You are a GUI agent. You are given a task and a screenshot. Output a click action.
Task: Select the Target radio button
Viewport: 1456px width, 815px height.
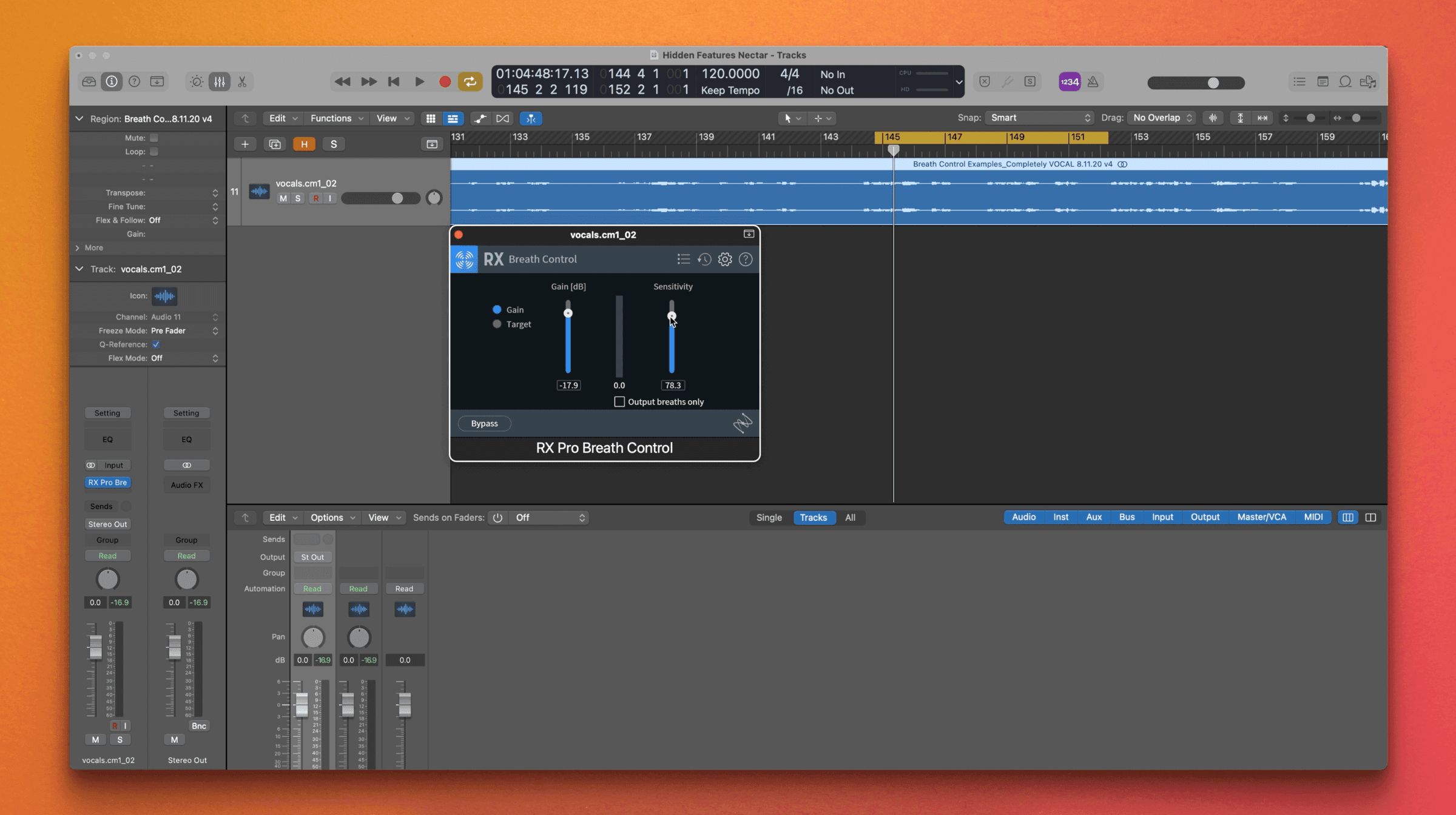497,324
